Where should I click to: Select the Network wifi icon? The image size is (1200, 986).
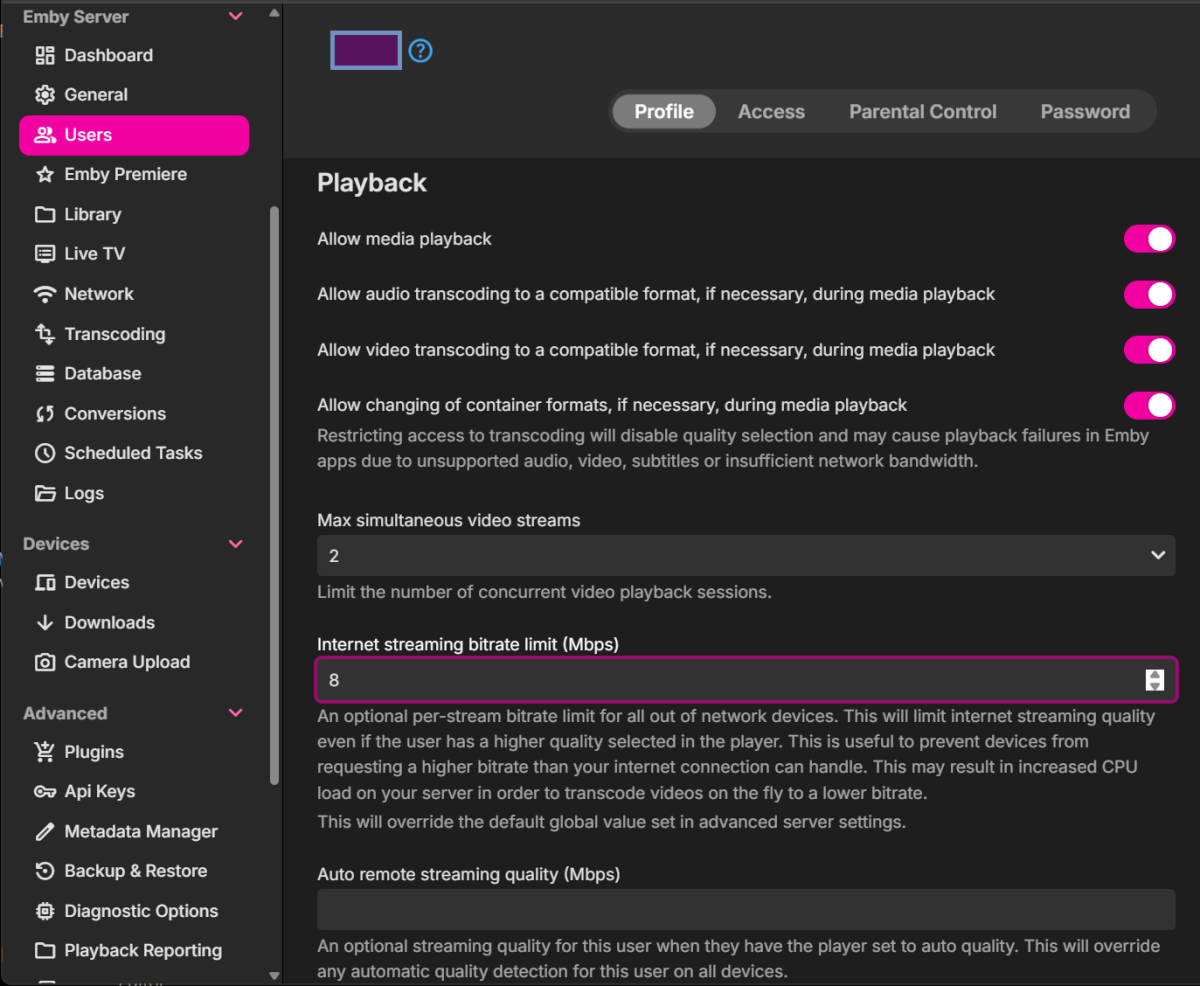click(x=44, y=294)
